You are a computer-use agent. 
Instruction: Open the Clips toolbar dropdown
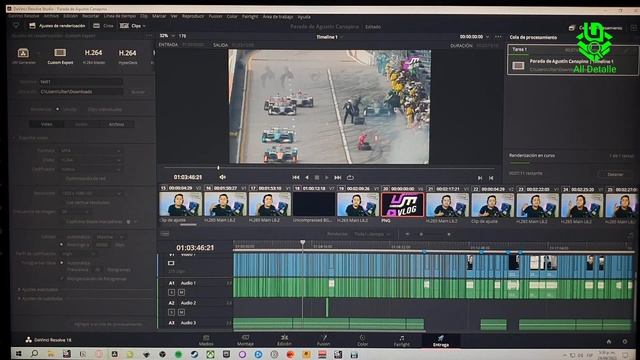tap(133, 26)
